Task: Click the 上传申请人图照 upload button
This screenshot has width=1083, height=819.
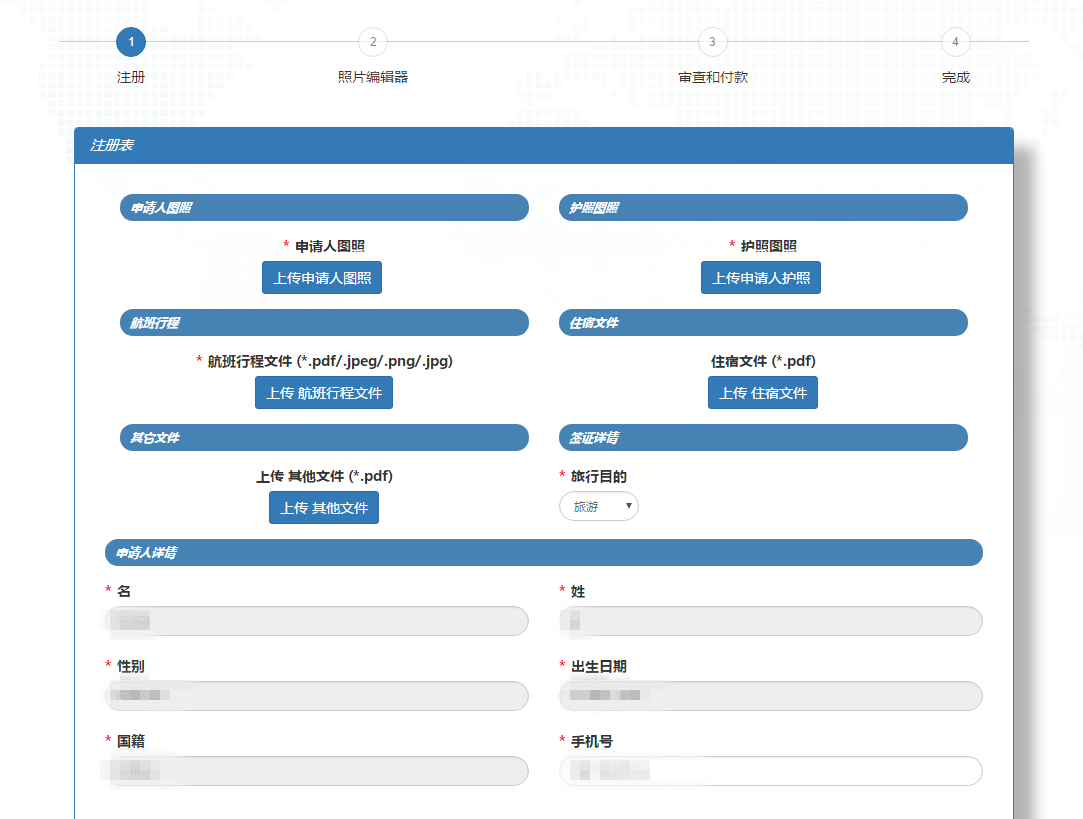Action: [x=322, y=278]
